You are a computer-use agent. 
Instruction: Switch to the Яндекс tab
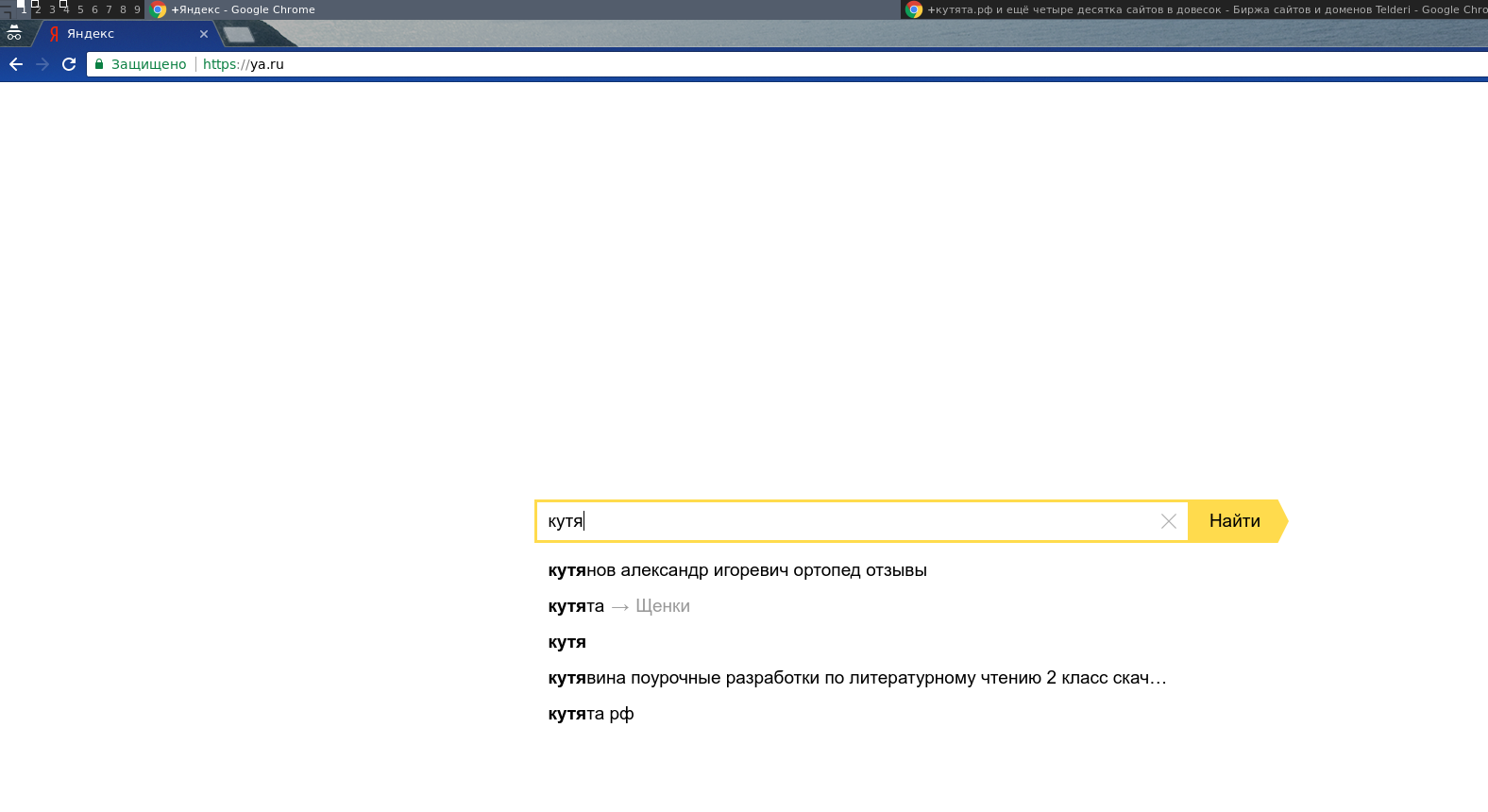pyautogui.click(x=128, y=34)
